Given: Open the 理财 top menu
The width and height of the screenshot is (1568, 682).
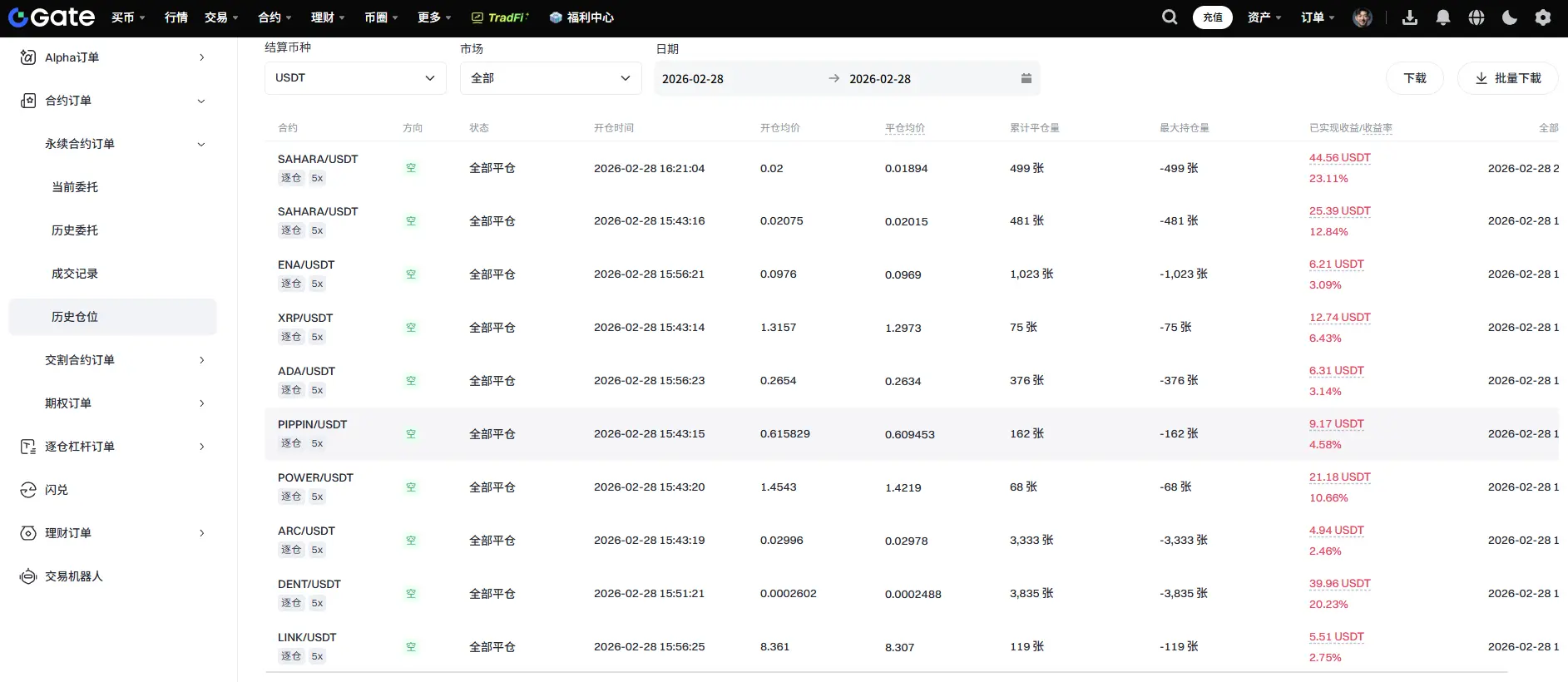Looking at the screenshot, I should click(328, 17).
